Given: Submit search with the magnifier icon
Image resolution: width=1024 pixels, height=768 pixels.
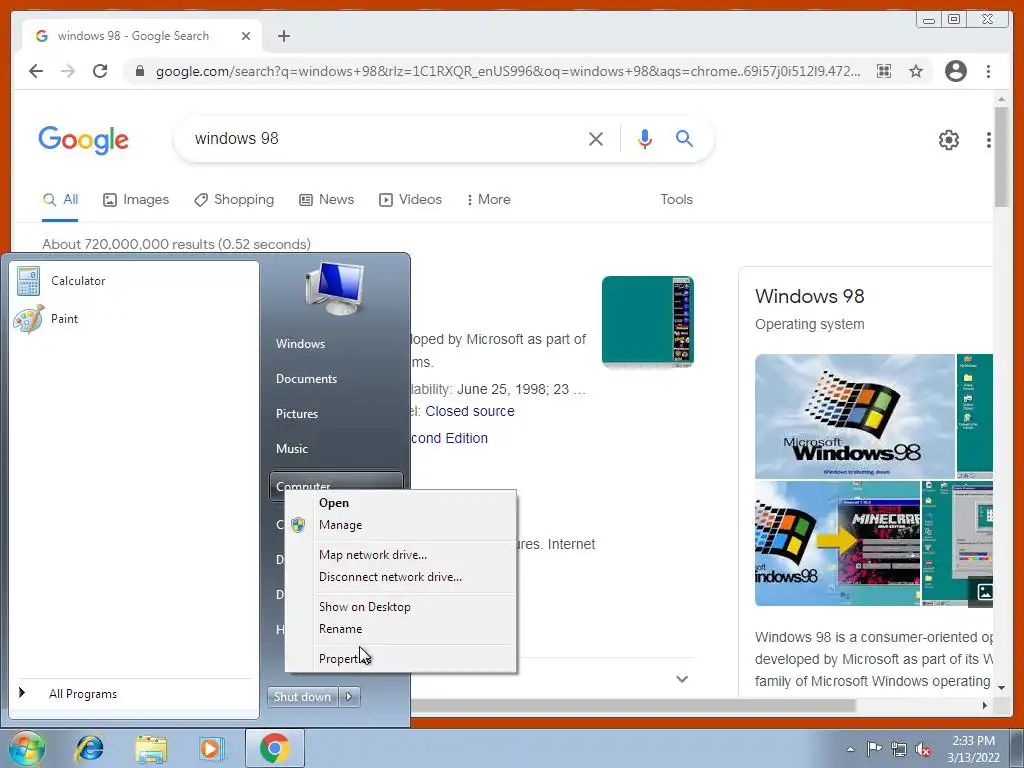Looking at the screenshot, I should click(684, 138).
